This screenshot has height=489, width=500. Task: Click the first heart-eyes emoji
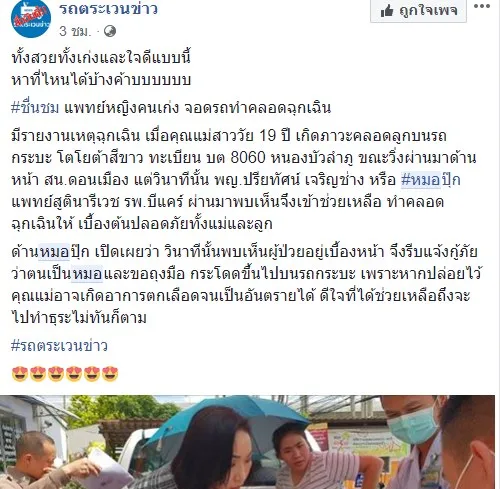click(20, 374)
